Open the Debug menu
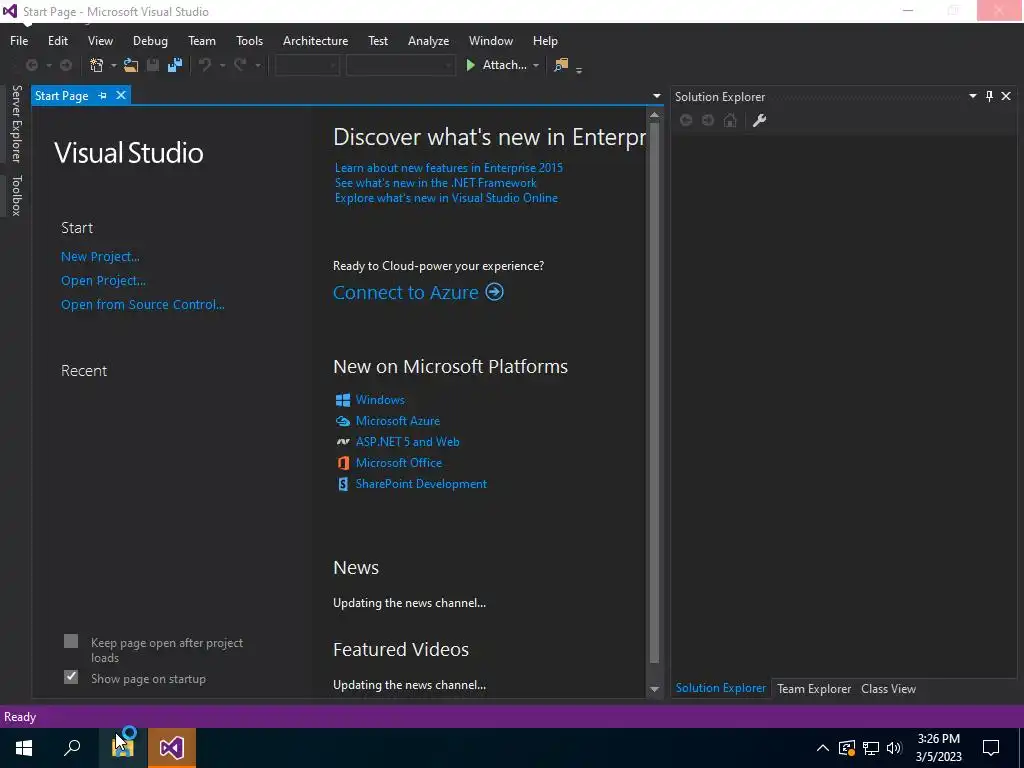Screen dimensions: 1024x768 pos(150,40)
